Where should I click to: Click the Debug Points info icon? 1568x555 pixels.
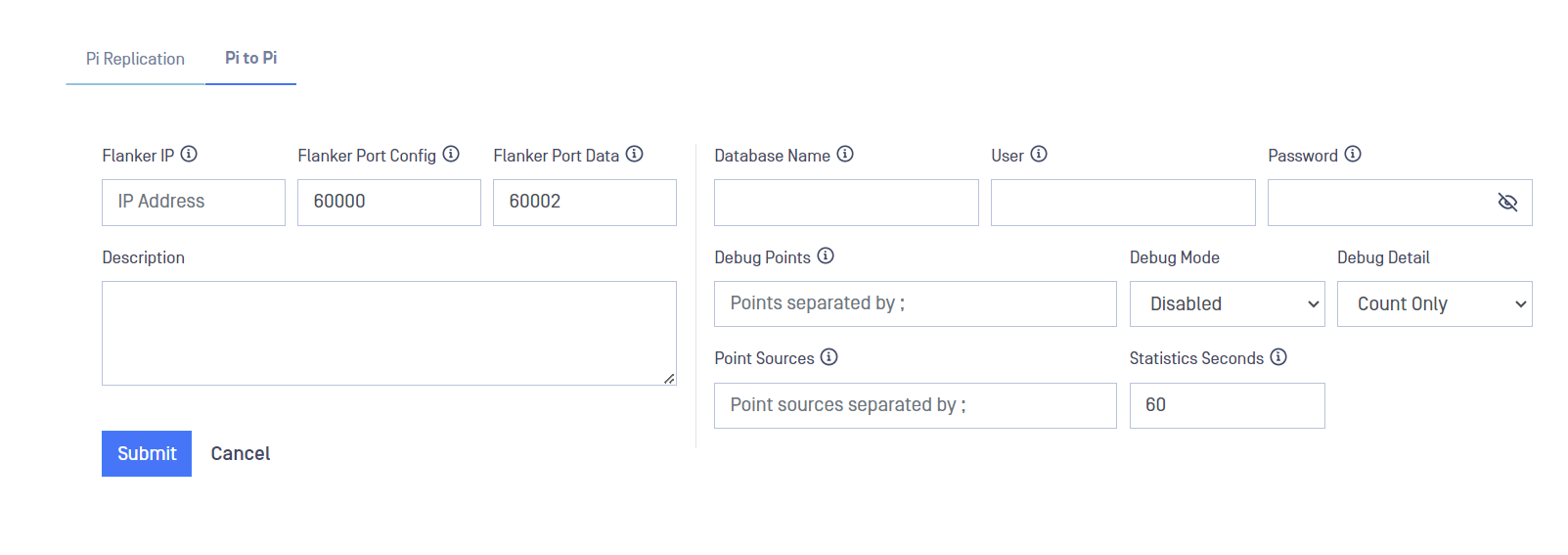826,255
